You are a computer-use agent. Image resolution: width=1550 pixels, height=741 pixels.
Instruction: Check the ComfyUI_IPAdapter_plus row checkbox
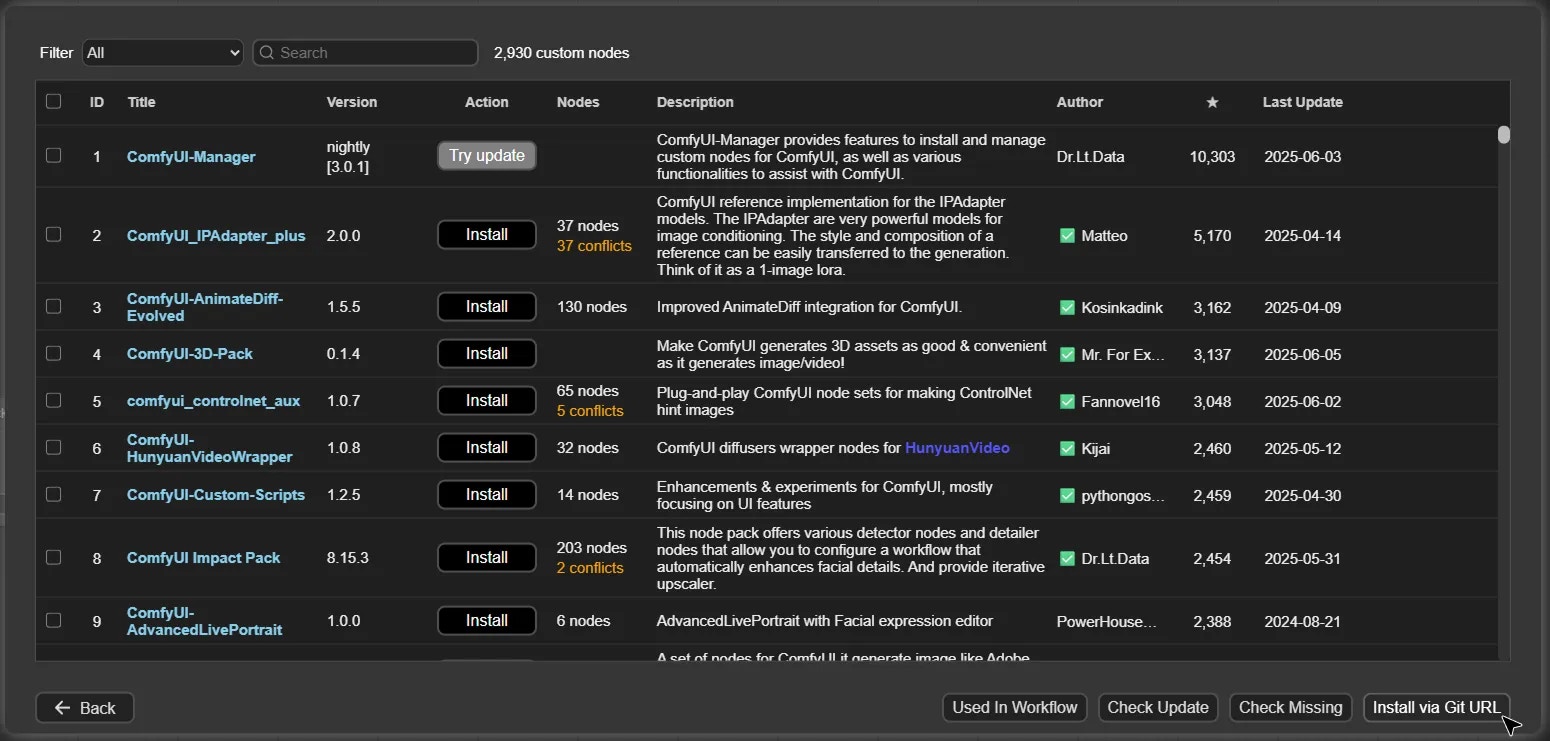pos(54,234)
